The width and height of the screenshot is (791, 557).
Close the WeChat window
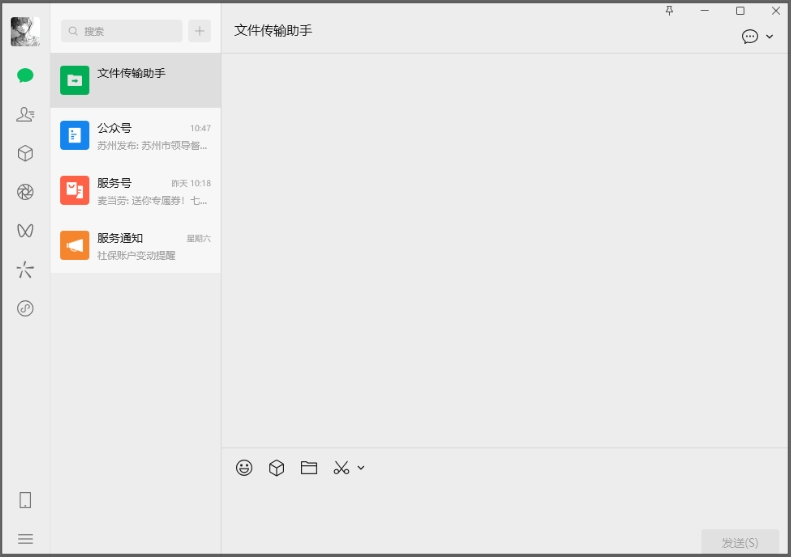[776, 11]
